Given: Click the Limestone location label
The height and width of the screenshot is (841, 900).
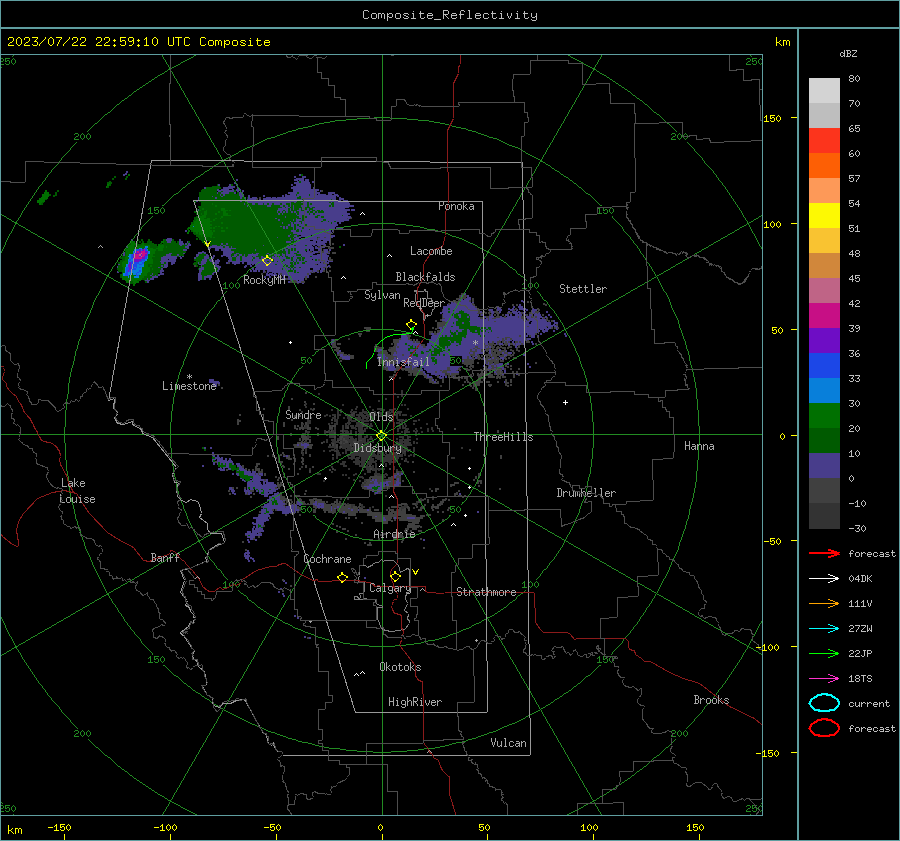Looking at the screenshot, I should (x=189, y=386).
